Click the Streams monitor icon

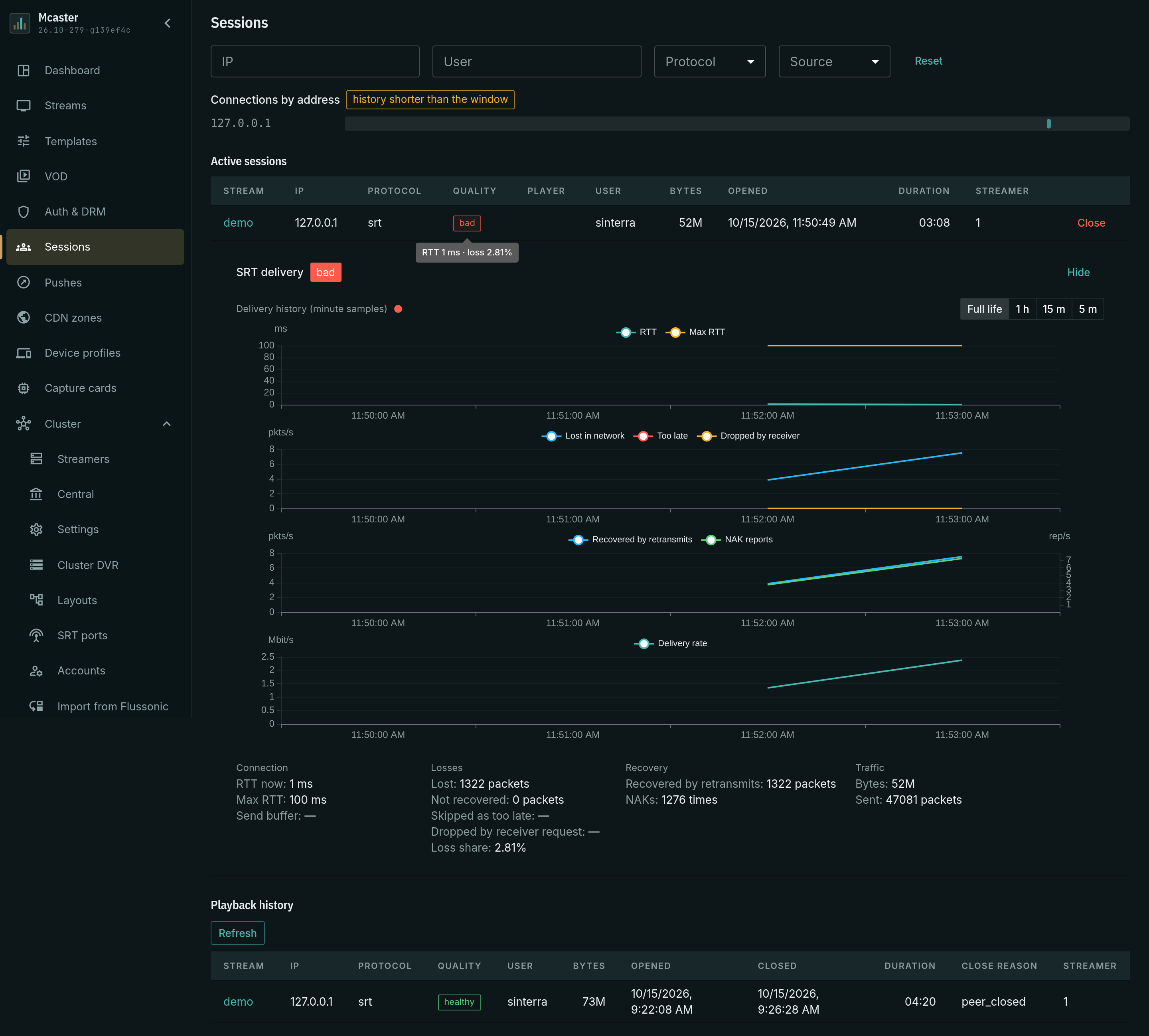[23, 106]
